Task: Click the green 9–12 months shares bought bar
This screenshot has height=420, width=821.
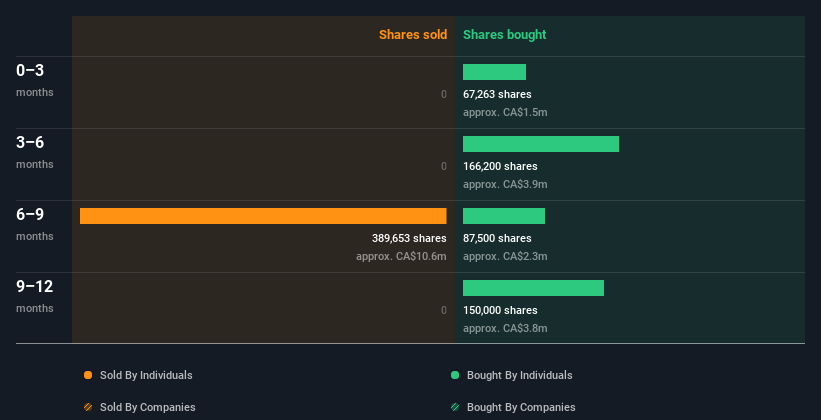Action: [534, 288]
